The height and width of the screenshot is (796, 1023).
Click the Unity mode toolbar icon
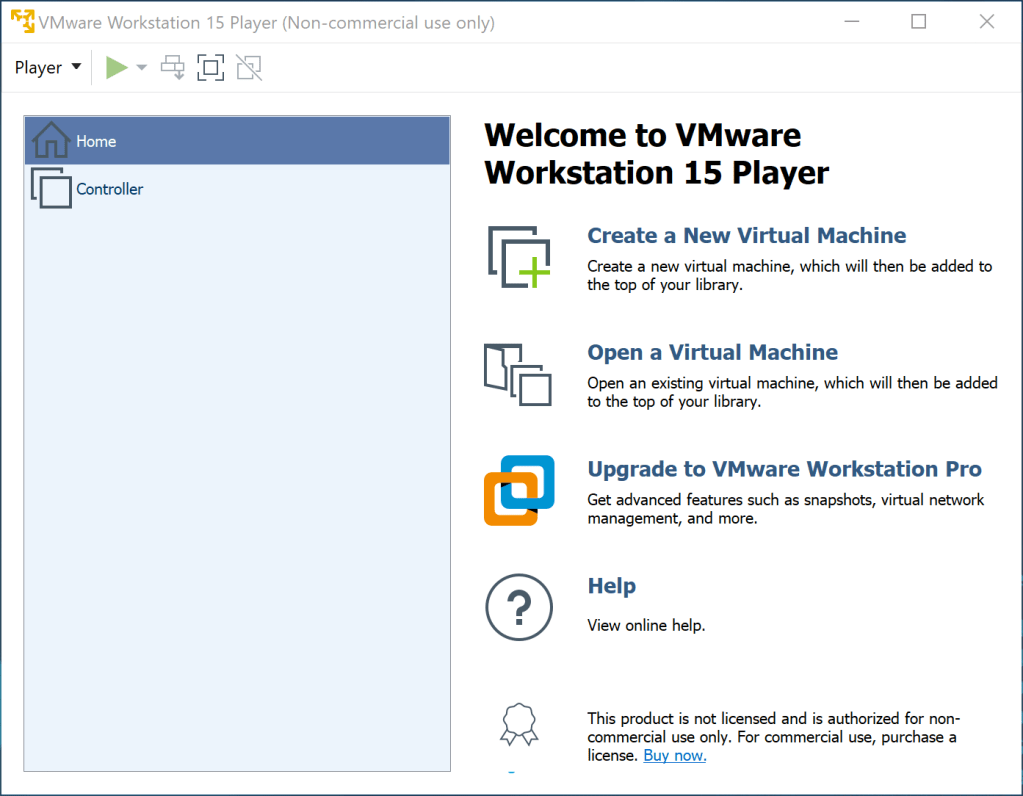248,67
